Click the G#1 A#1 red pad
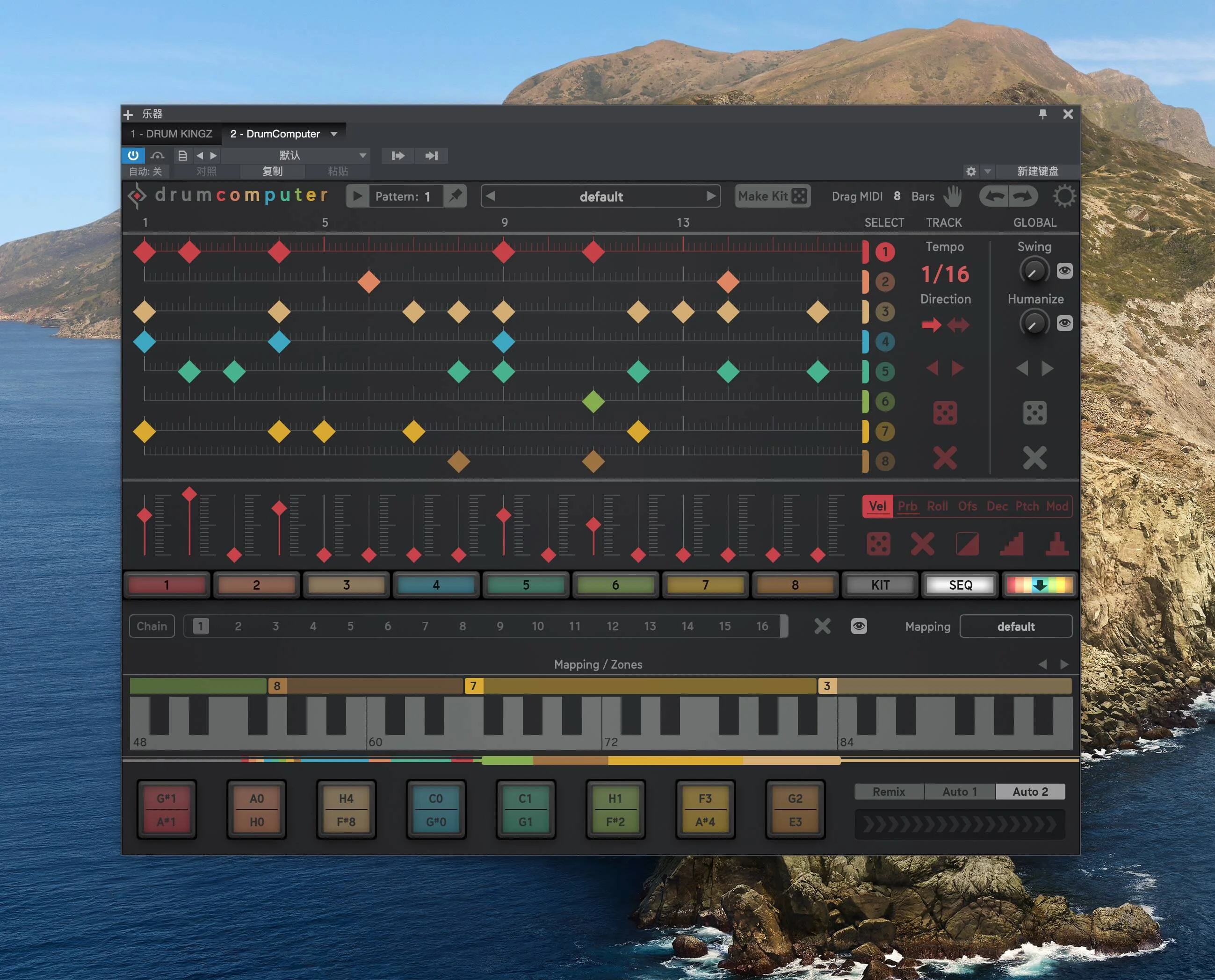This screenshot has height=980, width=1215. [166, 810]
